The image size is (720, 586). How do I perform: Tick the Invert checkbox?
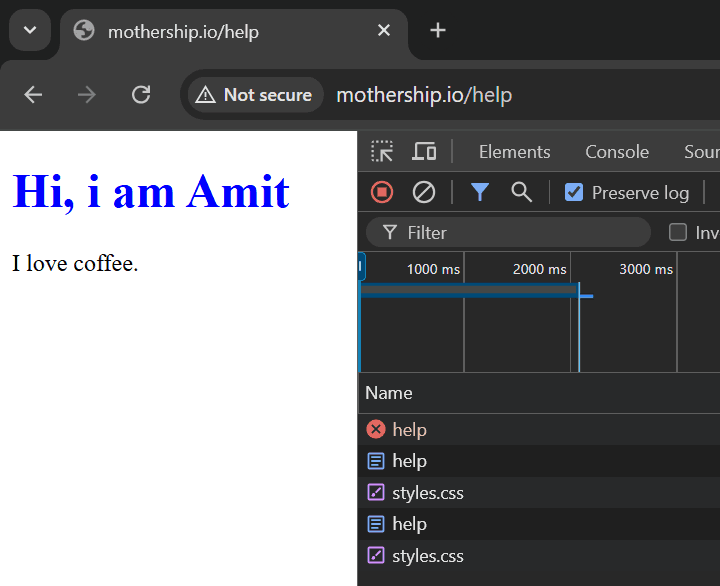tap(678, 232)
